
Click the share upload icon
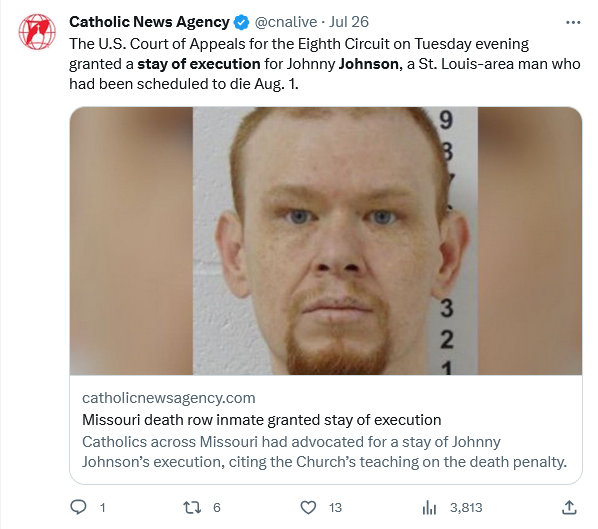(569, 507)
